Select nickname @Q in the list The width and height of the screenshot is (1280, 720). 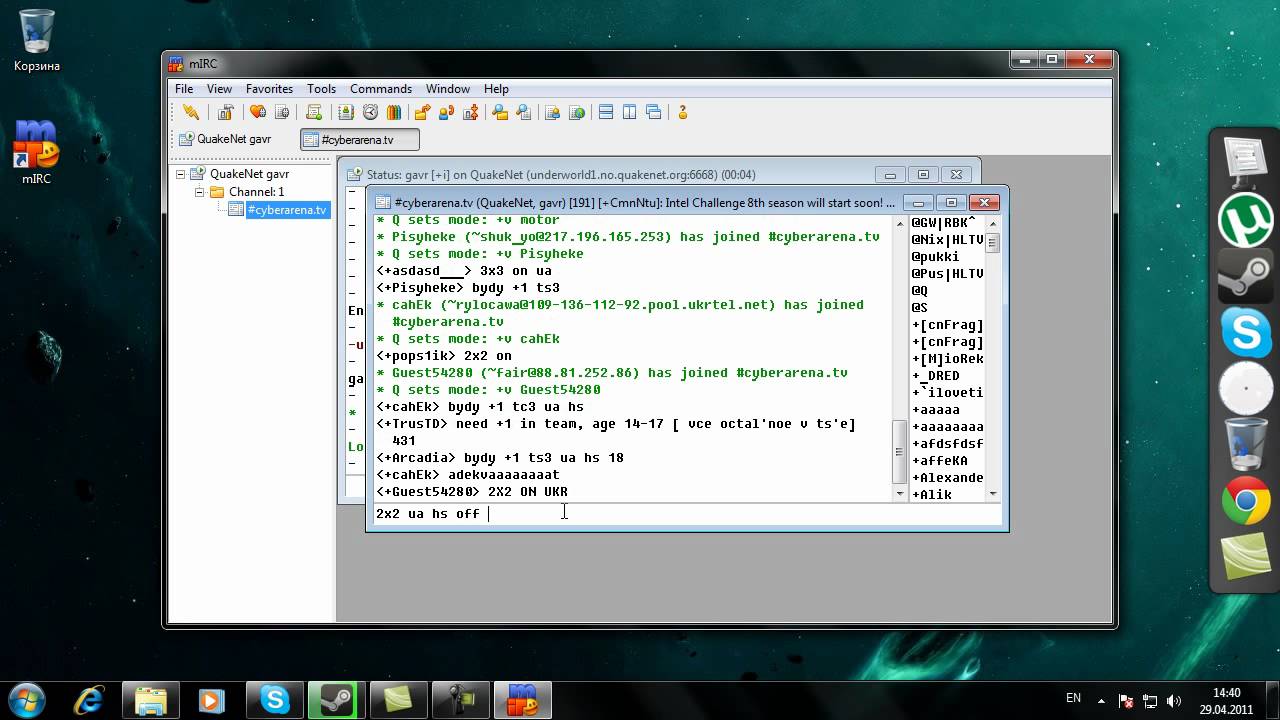click(920, 291)
